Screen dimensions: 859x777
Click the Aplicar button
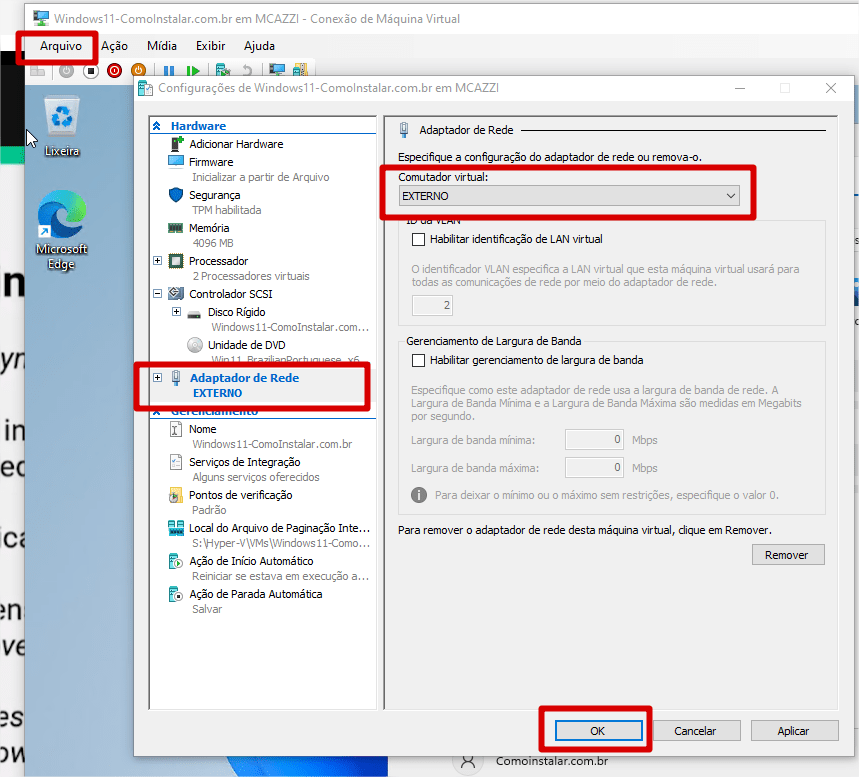tap(793, 731)
